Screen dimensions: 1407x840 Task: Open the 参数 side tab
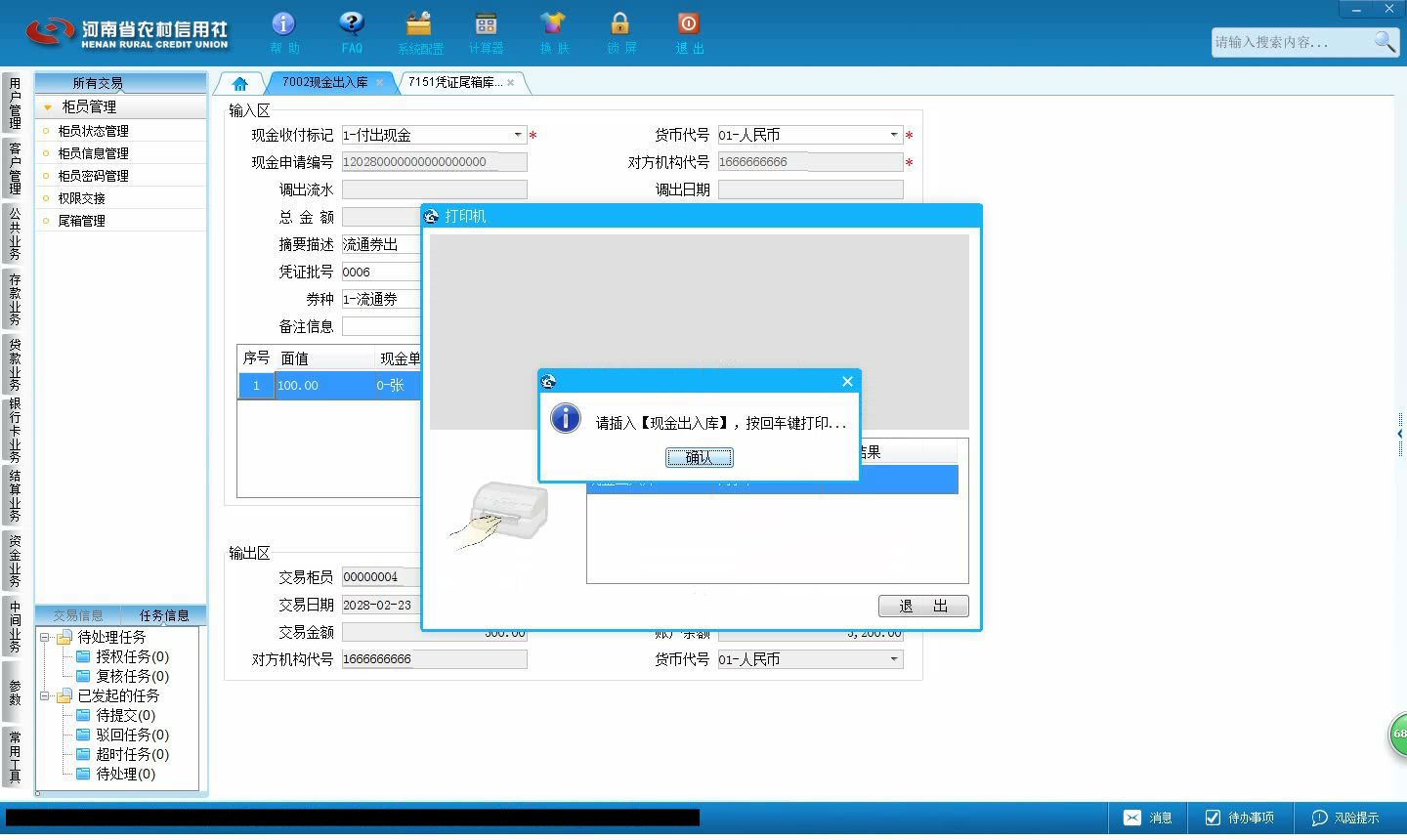14,692
